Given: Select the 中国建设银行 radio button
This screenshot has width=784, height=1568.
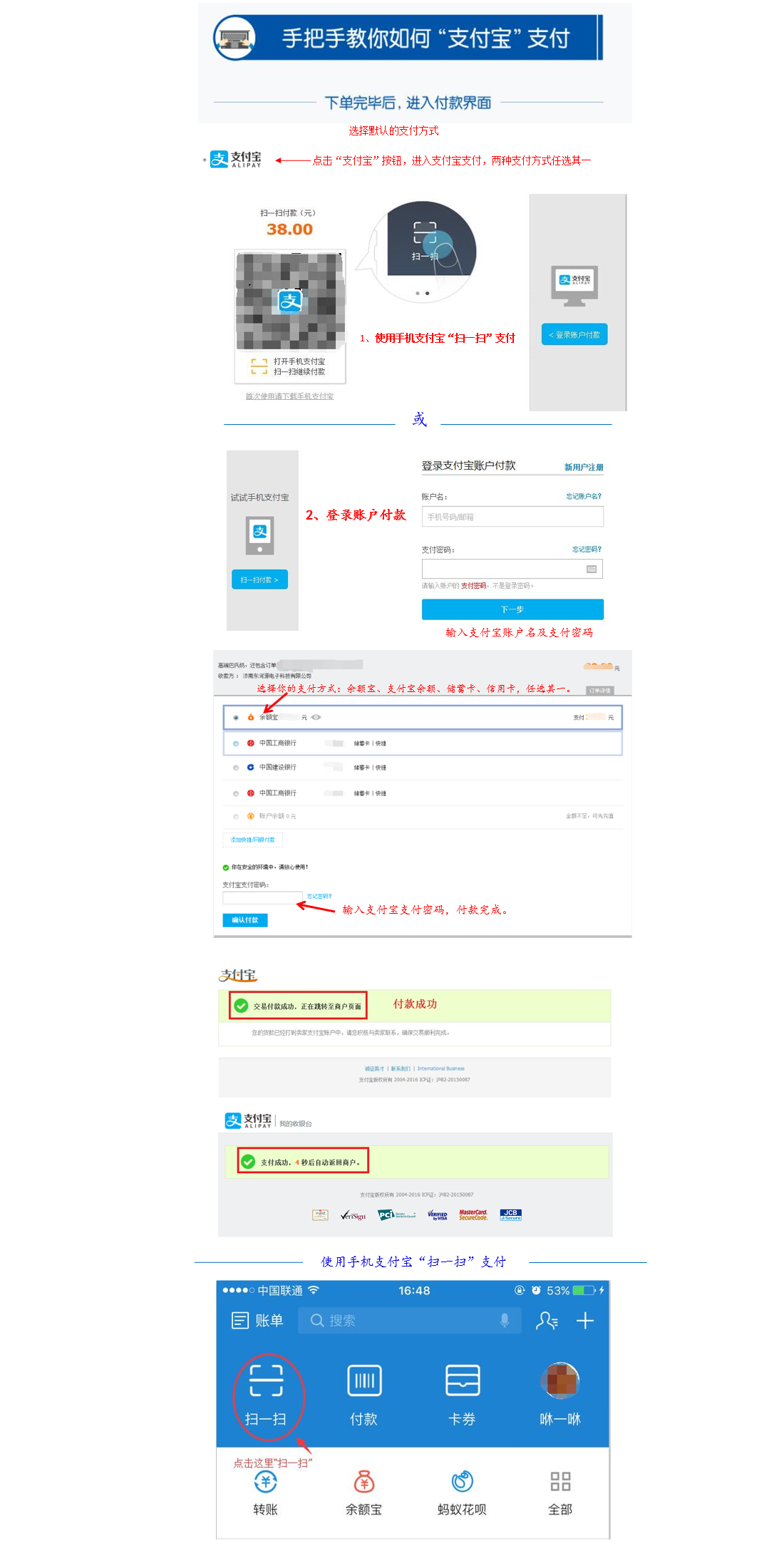Looking at the screenshot, I should coord(236,768).
